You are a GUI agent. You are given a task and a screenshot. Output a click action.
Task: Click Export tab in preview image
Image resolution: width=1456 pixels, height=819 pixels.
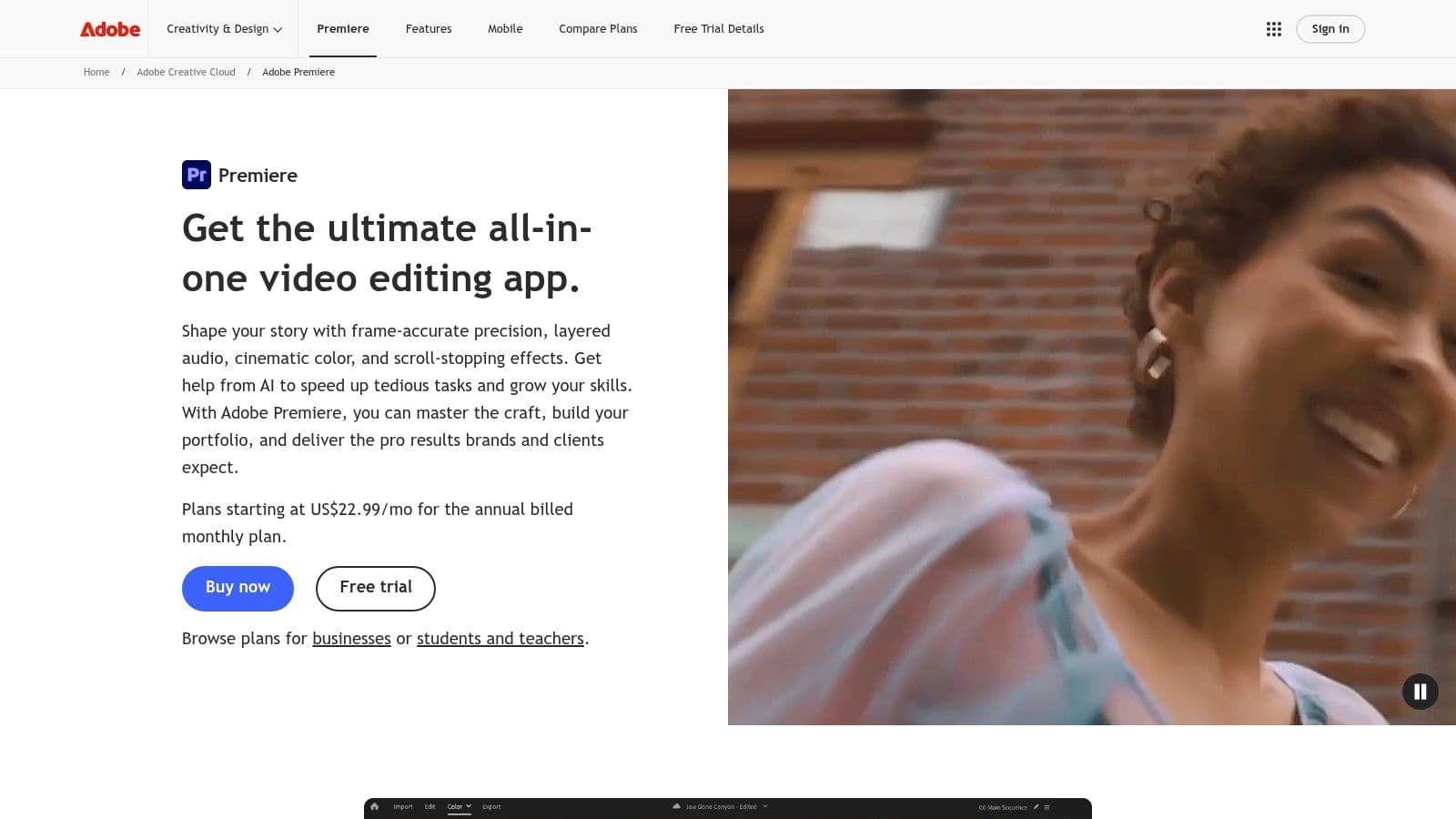point(491,806)
